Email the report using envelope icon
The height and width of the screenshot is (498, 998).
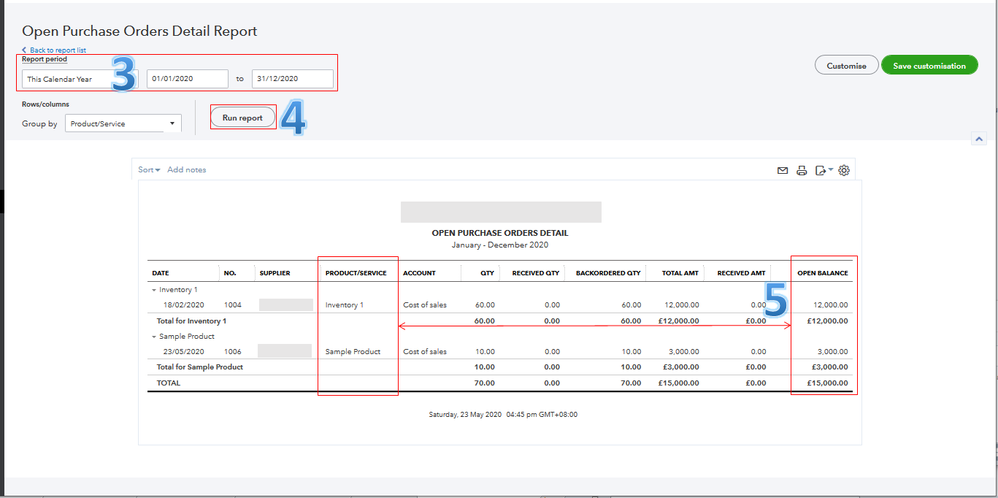782,171
